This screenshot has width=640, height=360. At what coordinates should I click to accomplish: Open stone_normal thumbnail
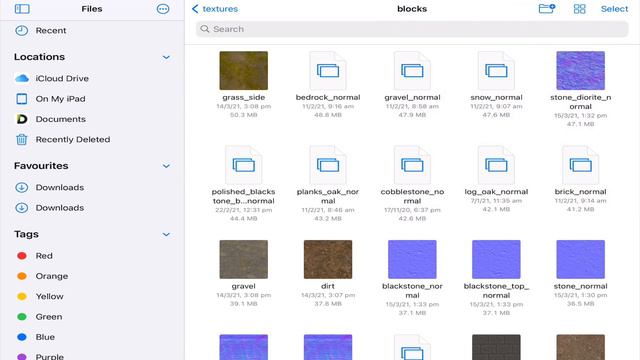pyautogui.click(x=580, y=260)
